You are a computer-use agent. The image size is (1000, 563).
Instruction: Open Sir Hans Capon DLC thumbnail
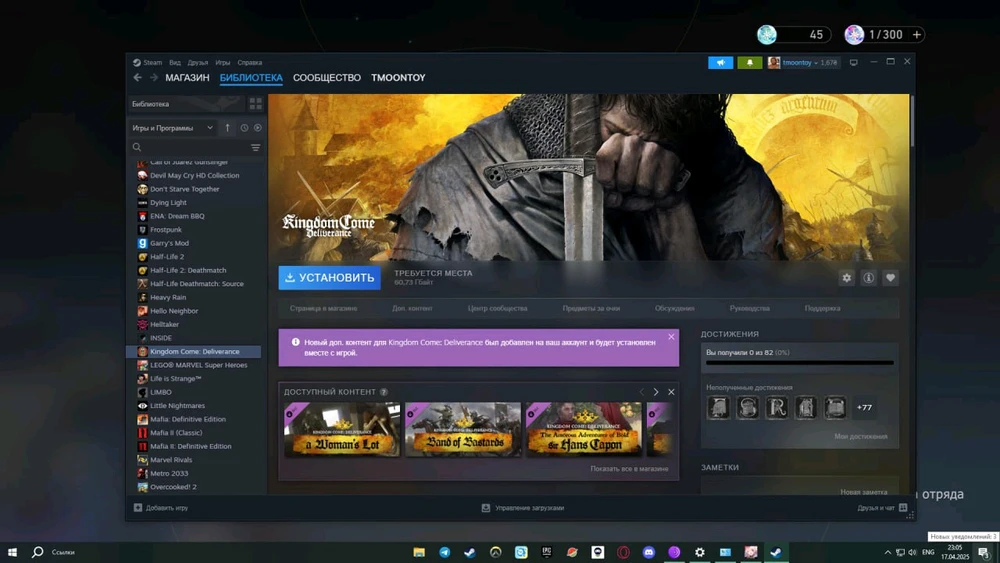point(584,429)
